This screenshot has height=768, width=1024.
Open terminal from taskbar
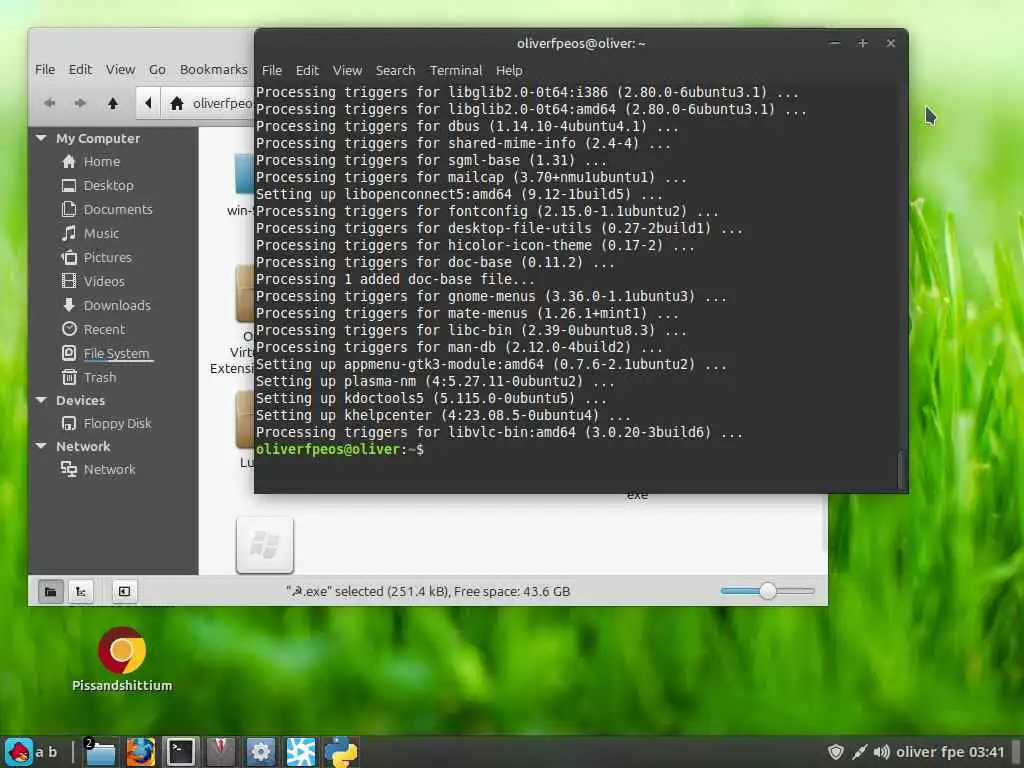coord(180,752)
